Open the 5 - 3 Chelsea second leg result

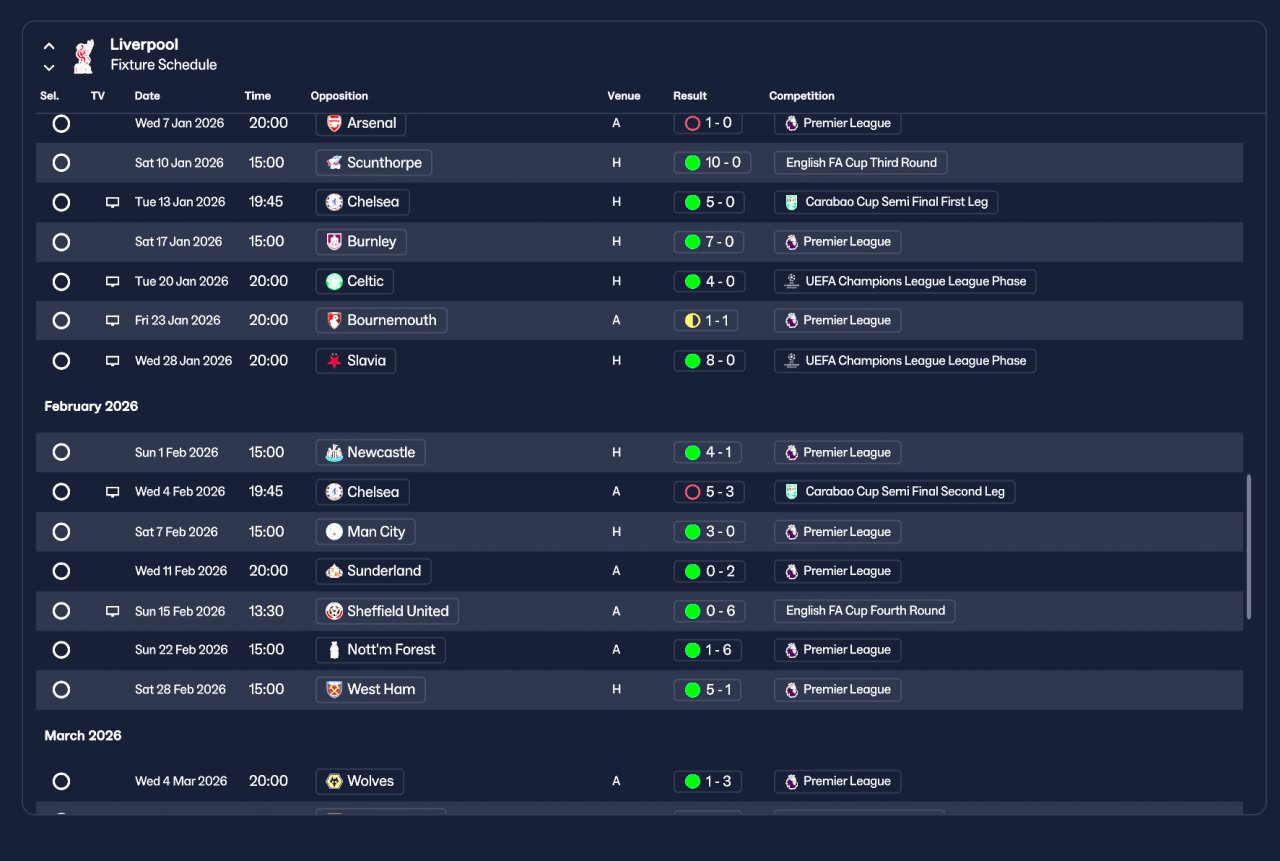coord(709,492)
